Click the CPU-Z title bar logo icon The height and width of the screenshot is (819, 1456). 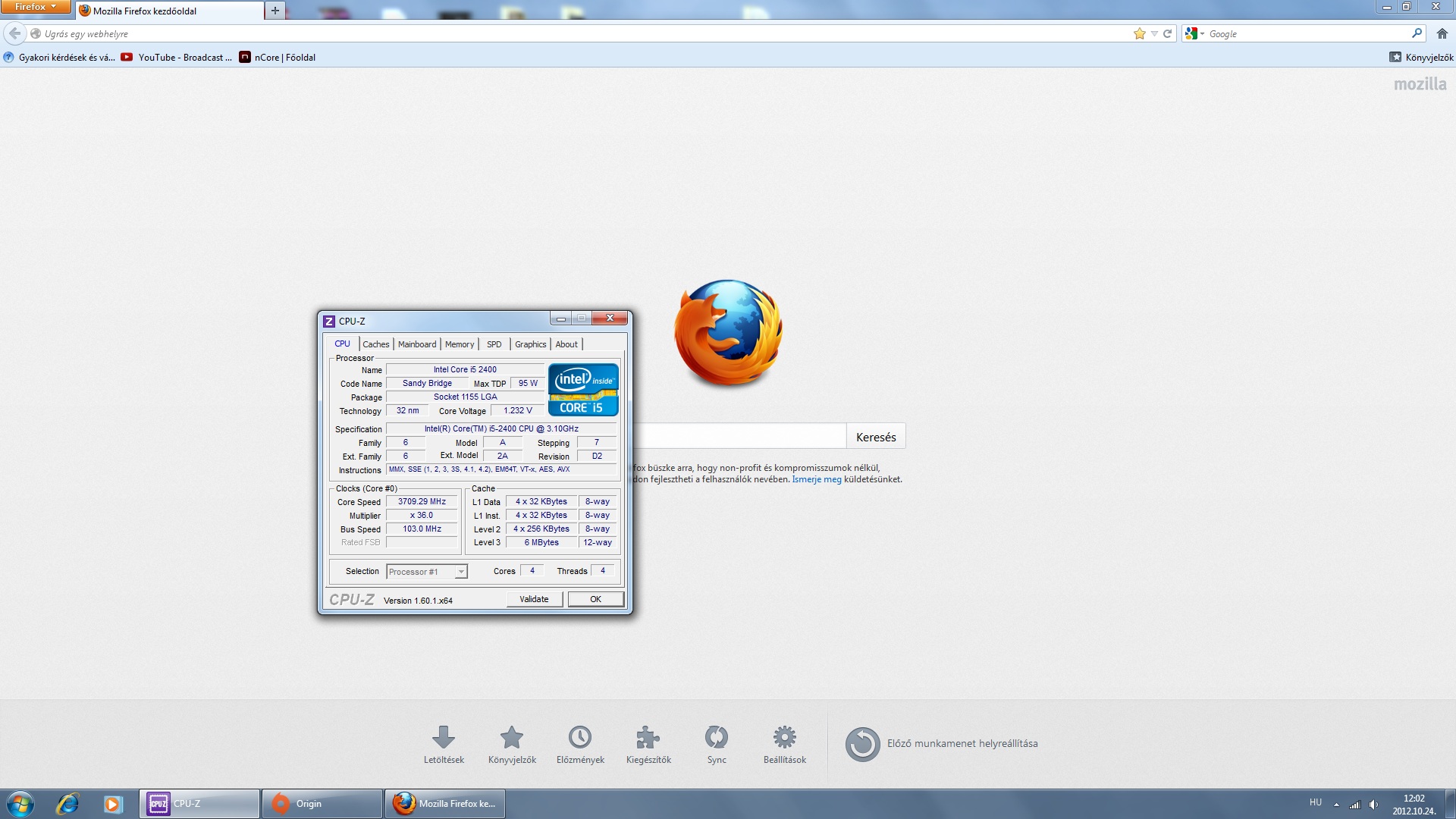click(x=329, y=322)
